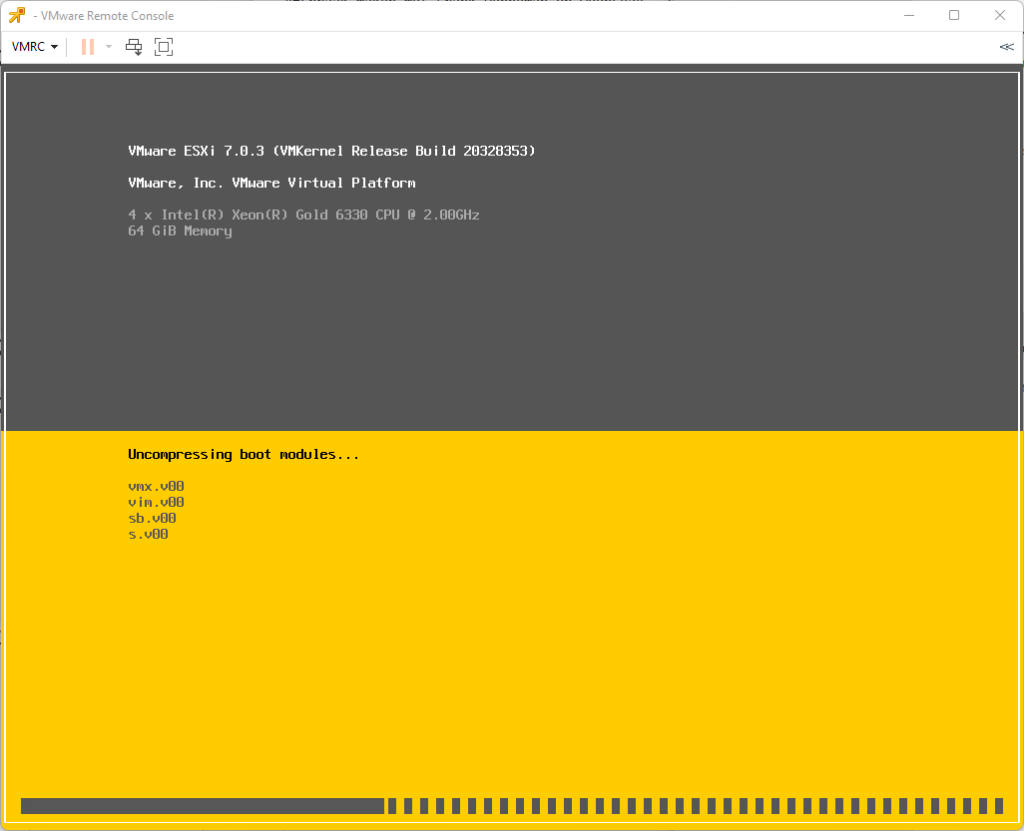Send Ctrl+Alt+Del to the virtual machine
Screen dimensions: 1024x831
tap(134, 47)
